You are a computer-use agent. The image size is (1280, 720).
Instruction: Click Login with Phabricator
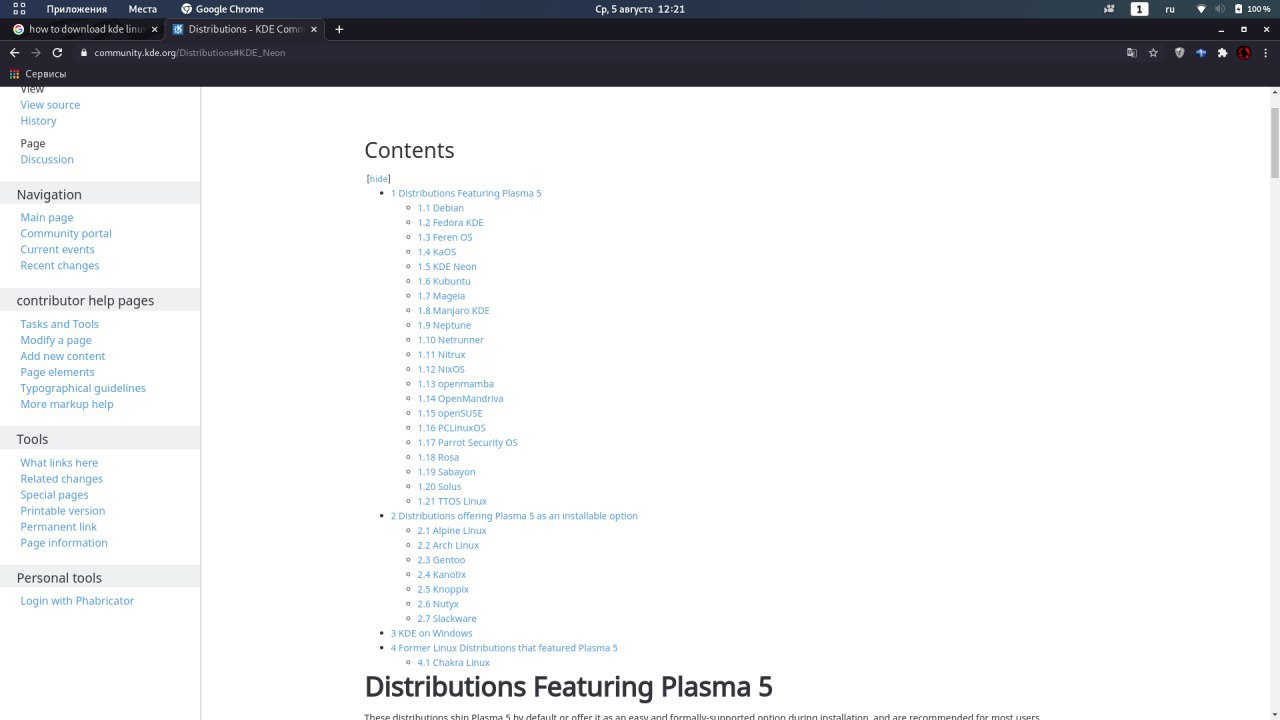point(77,601)
